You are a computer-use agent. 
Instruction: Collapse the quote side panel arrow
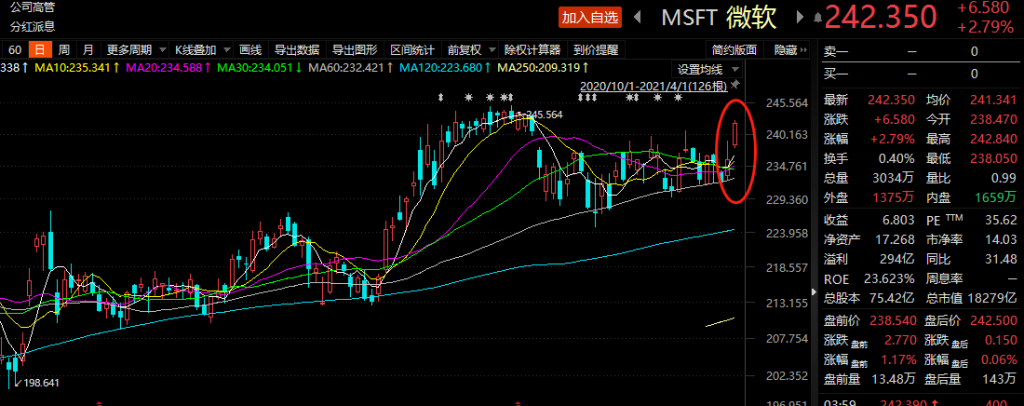[x=814, y=292]
